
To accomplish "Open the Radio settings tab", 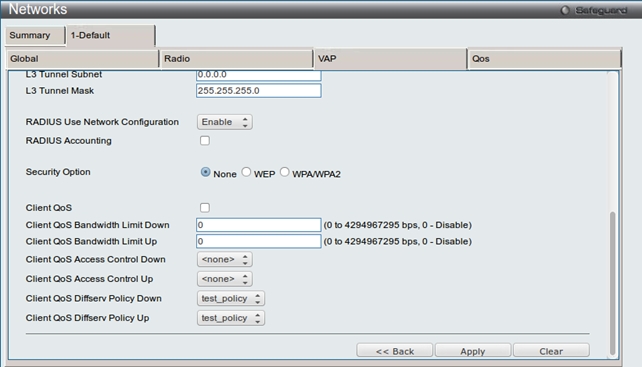I will pyautogui.click(x=237, y=59).
